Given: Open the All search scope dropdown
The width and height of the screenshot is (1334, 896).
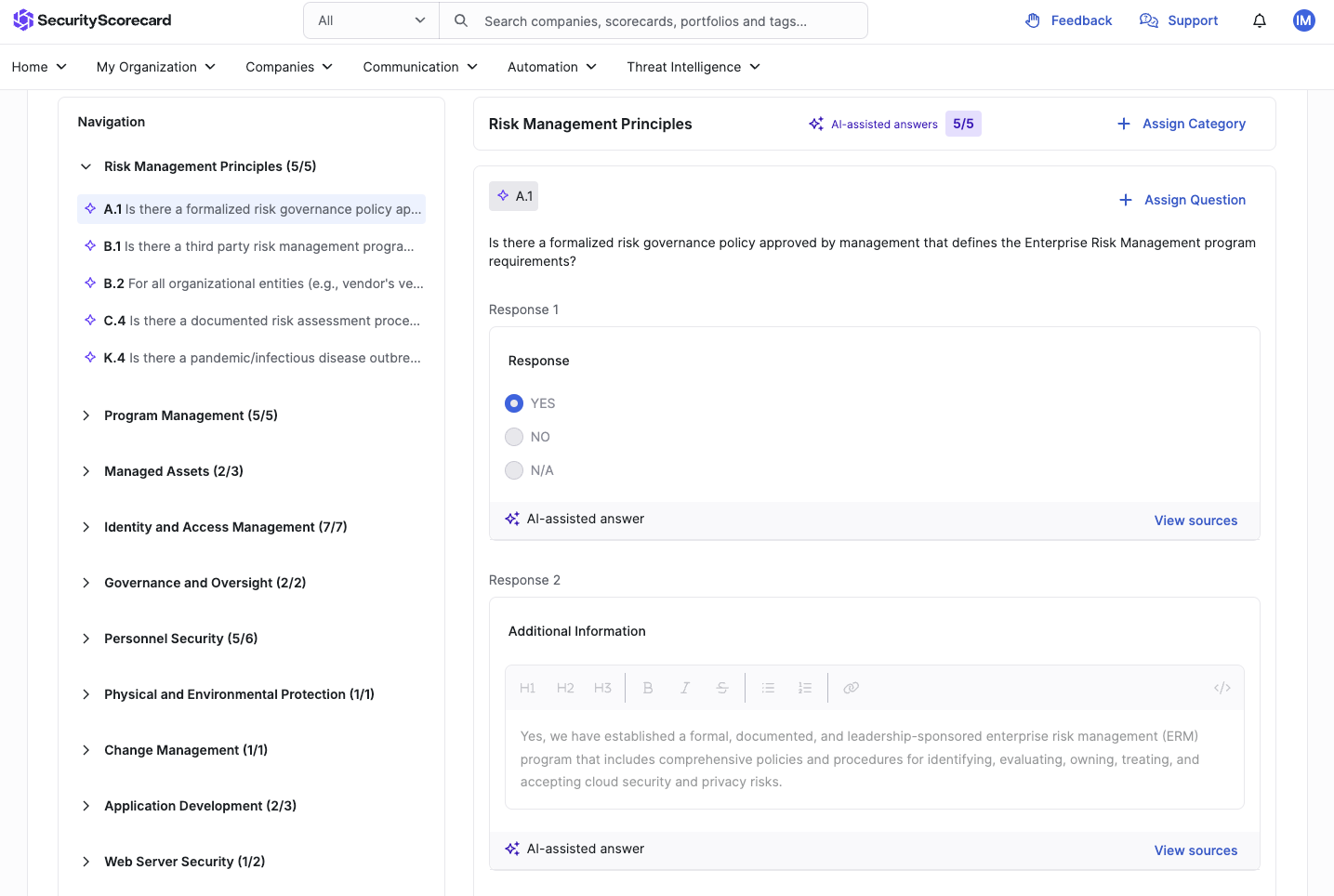Looking at the screenshot, I should click(372, 20).
